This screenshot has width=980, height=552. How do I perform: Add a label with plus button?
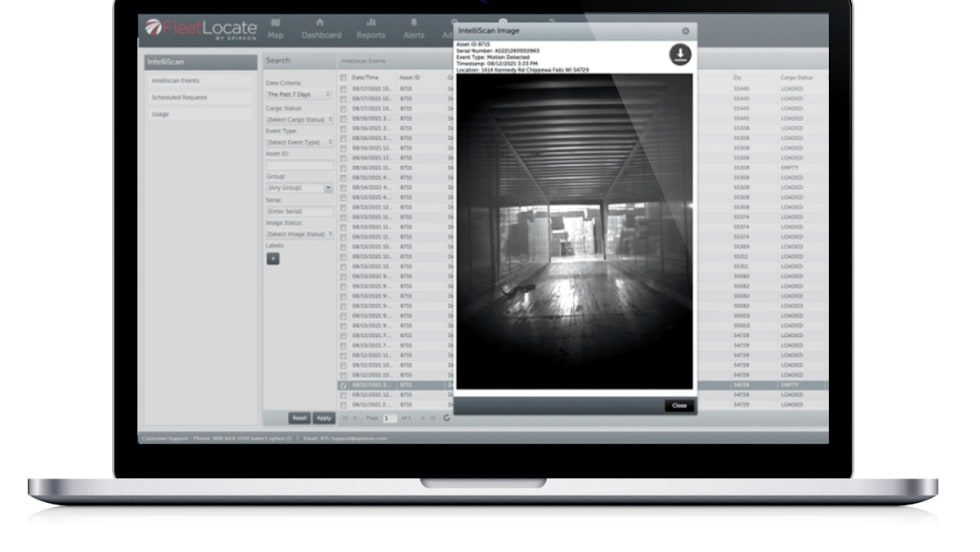tap(273, 258)
